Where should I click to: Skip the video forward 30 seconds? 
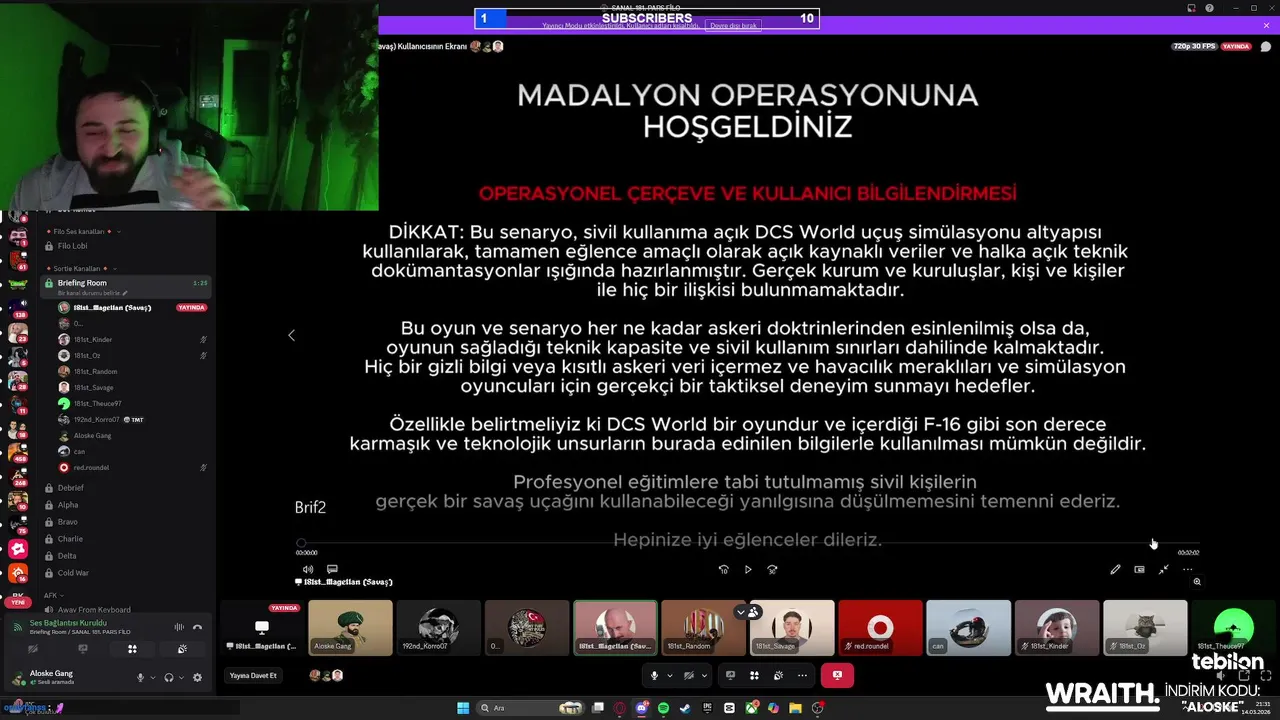[772, 569]
